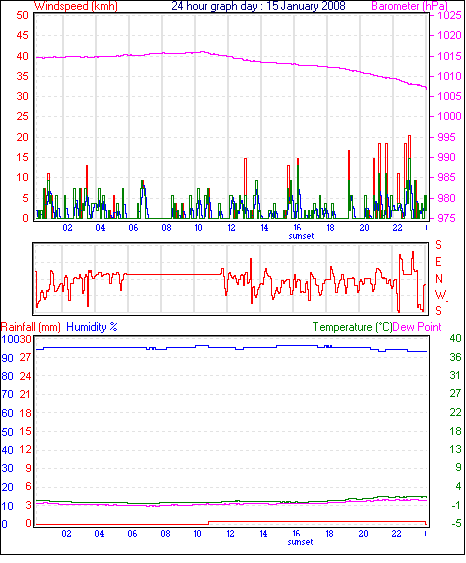Click the rainfall step at 11 hours
The height and width of the screenshot is (563, 466).
(x=209, y=523)
